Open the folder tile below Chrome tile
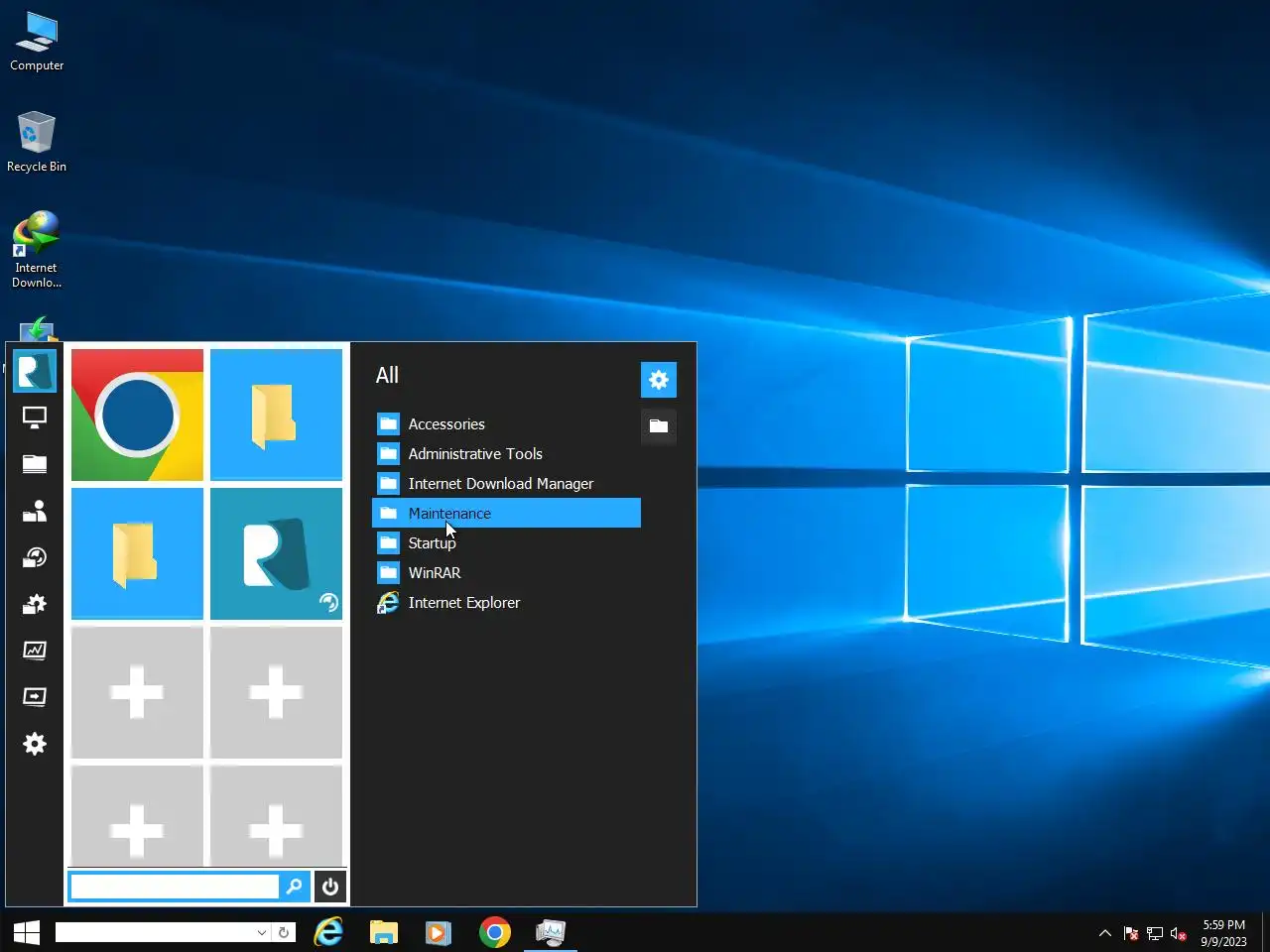Image resolution: width=1270 pixels, height=952 pixels. pos(137,553)
